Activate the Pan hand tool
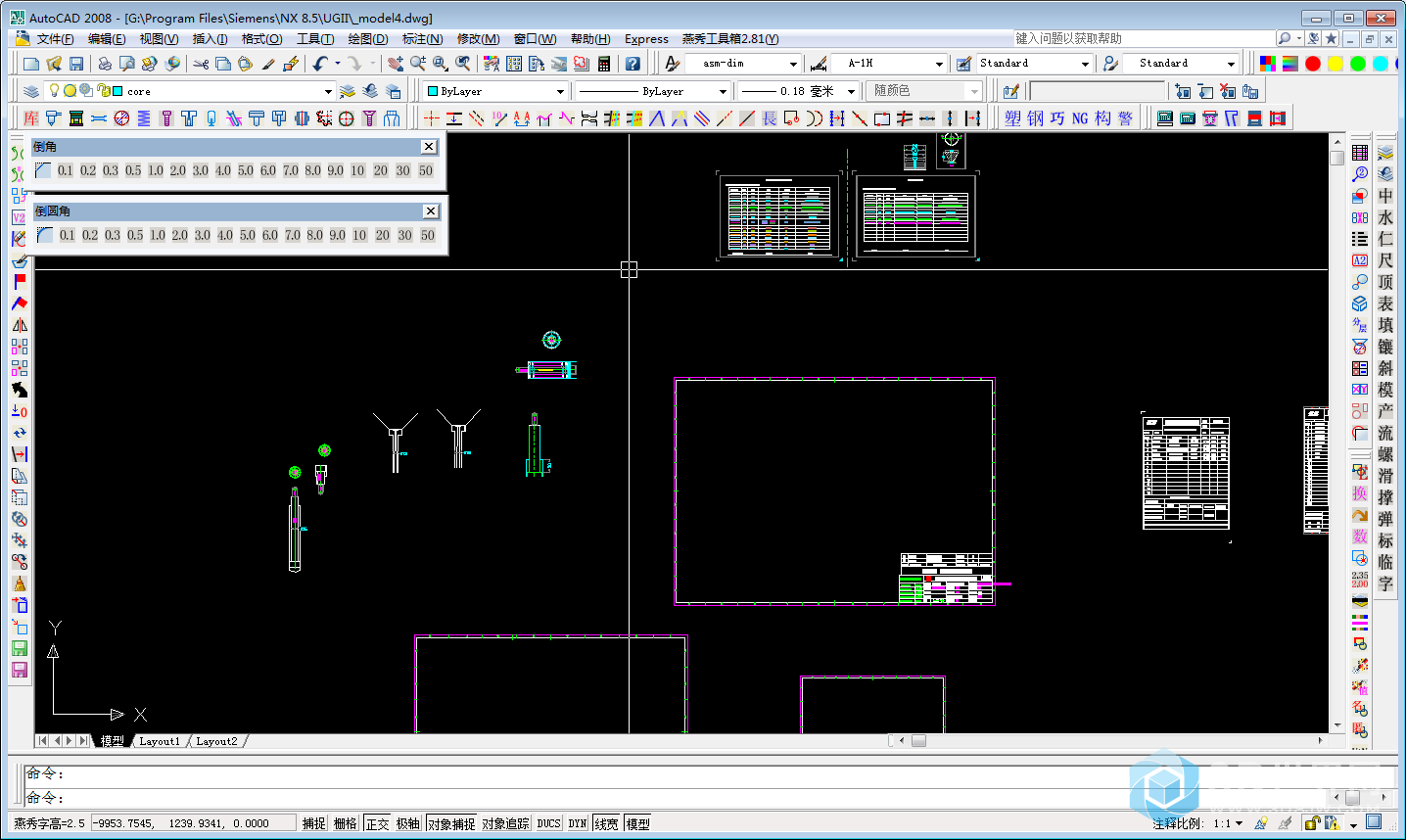This screenshot has height=840, width=1406. point(396,64)
